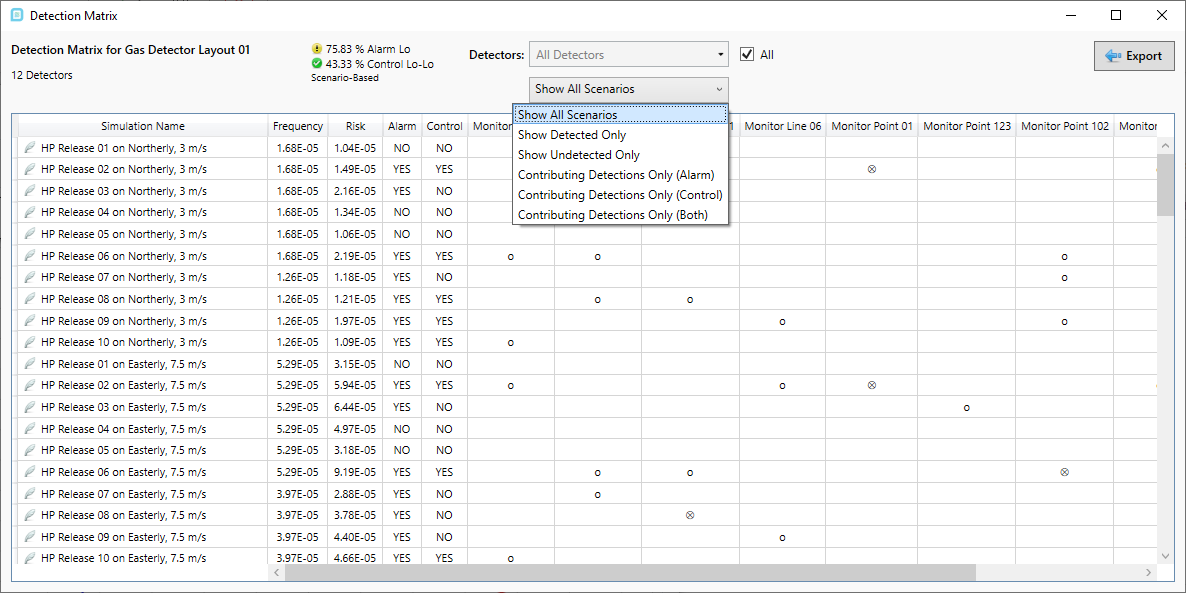The width and height of the screenshot is (1186, 593).
Task: Uncheck the All detectors checkbox
Action: click(x=747, y=54)
